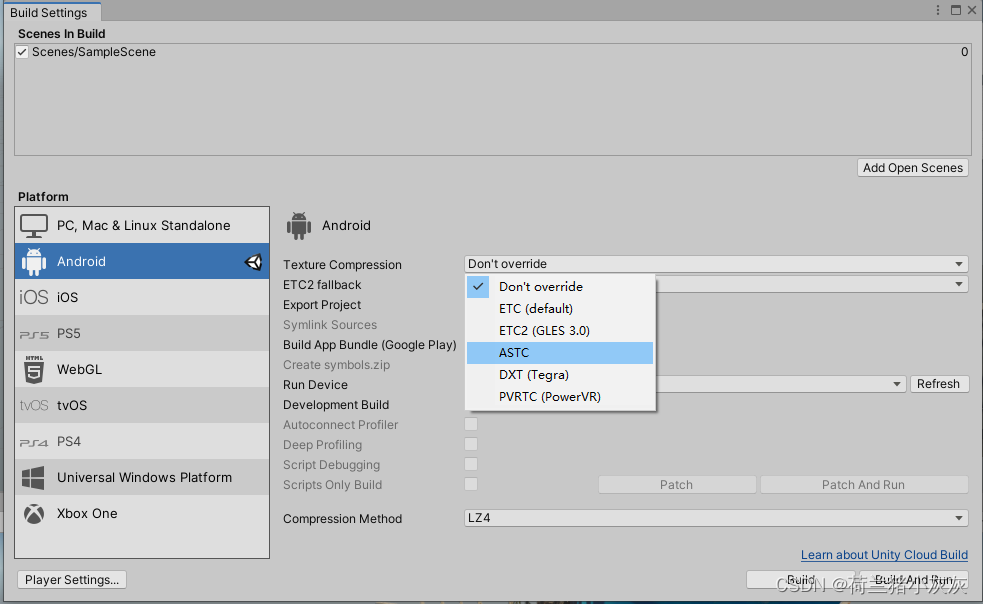Toggle the Autoconnect Profiler checkbox

[471, 425]
